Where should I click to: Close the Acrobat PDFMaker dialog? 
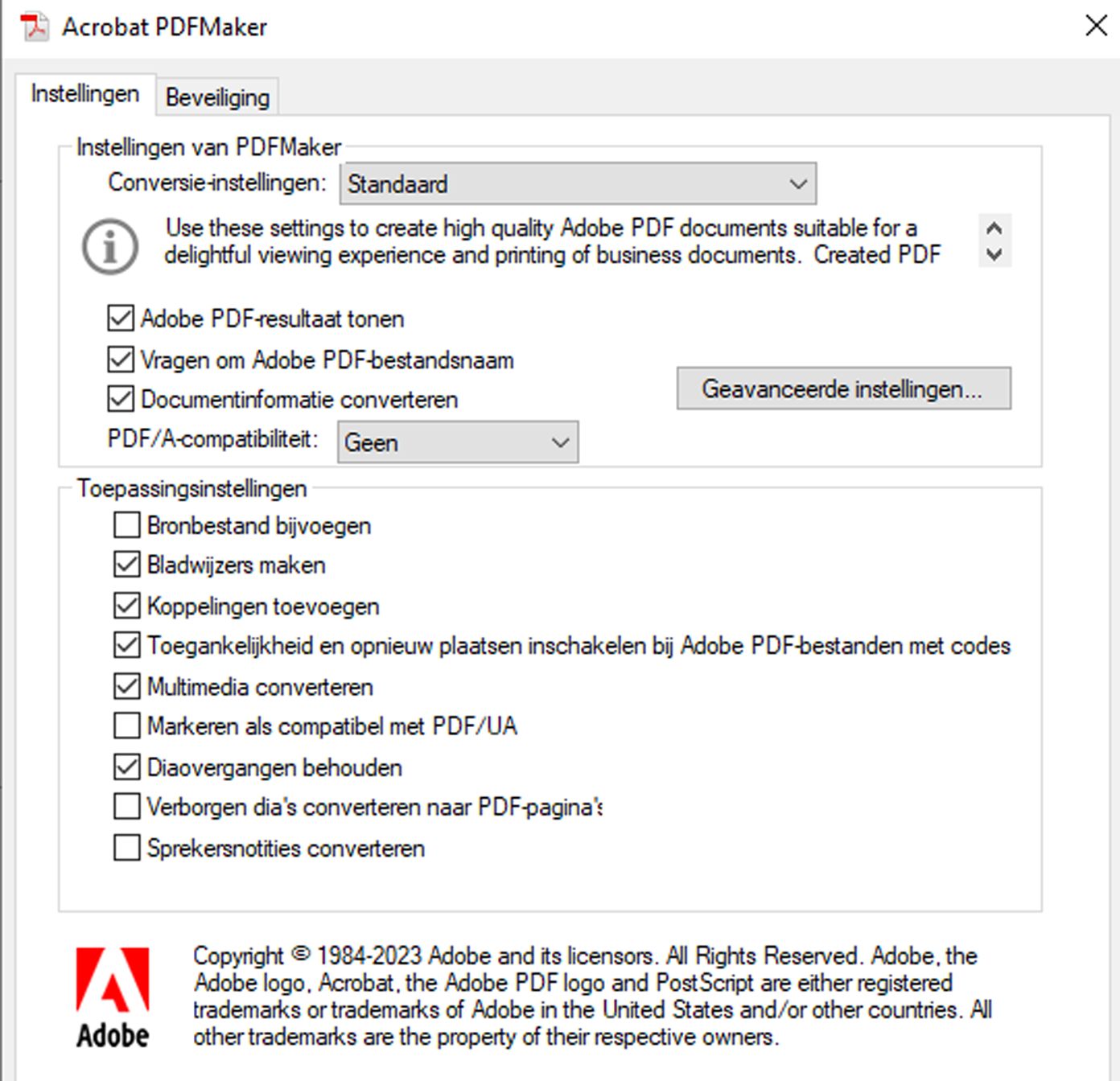(x=1096, y=26)
